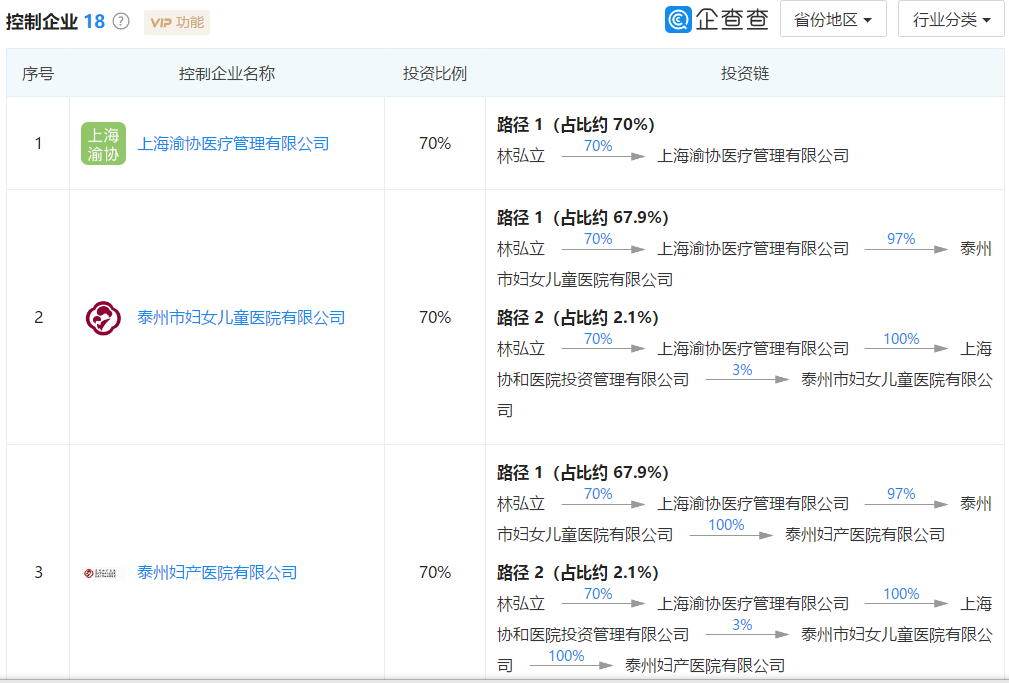Click the 泰州妇产医院 small logo thumbnail

click(x=101, y=573)
